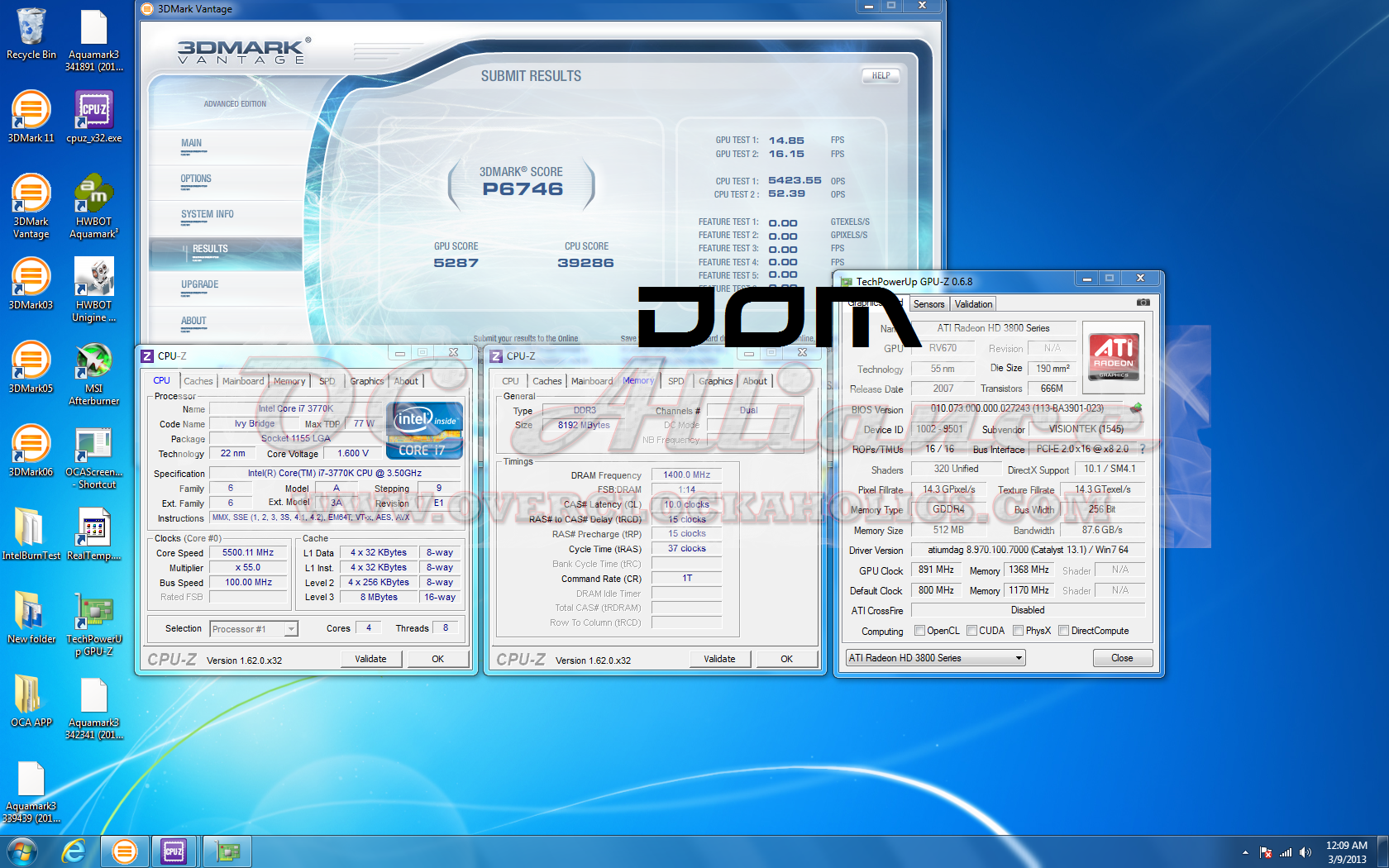This screenshot has width=1389, height=868.
Task: Click the DRAM Frequency 1400.0 MHz value
Action: (x=686, y=475)
